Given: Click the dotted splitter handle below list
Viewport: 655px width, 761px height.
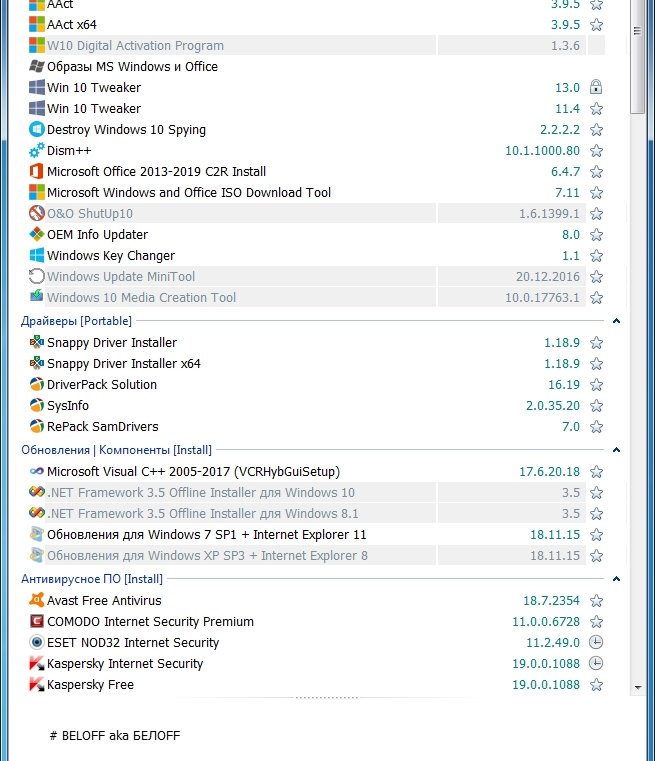Looking at the screenshot, I should coord(326,697).
